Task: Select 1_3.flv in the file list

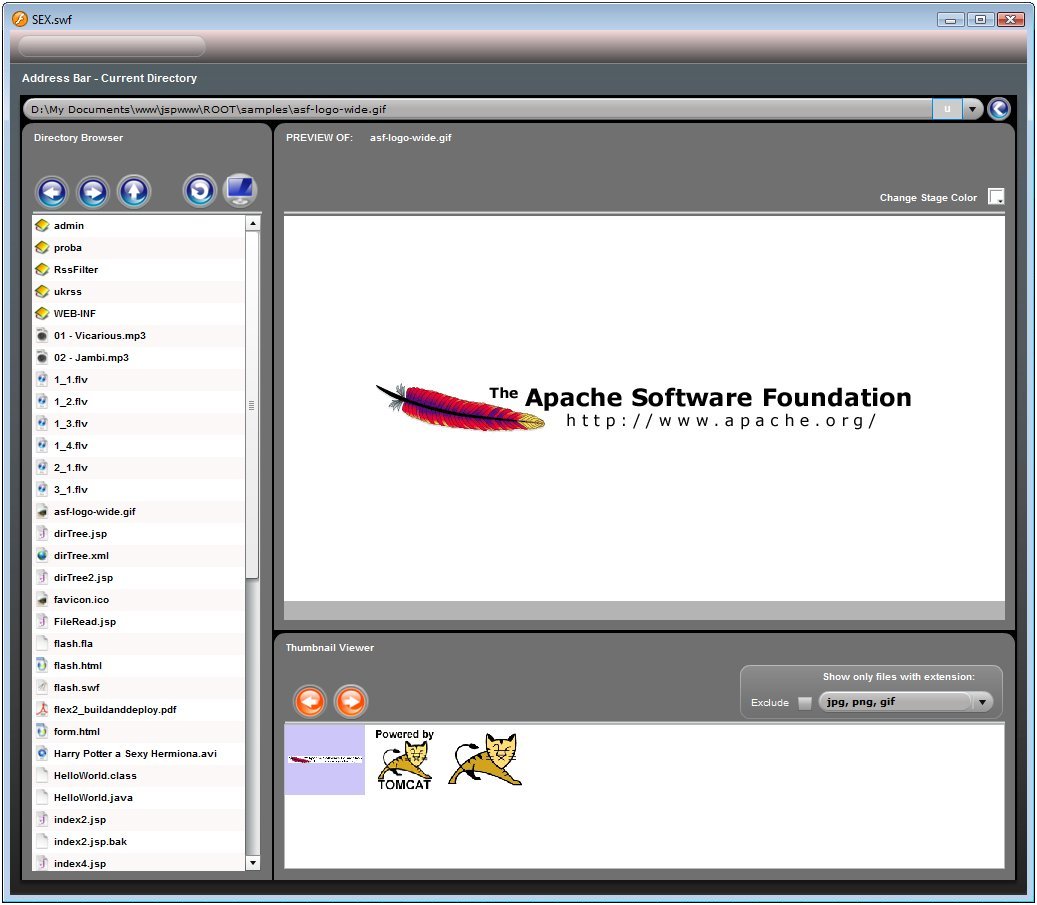Action: pos(138,423)
